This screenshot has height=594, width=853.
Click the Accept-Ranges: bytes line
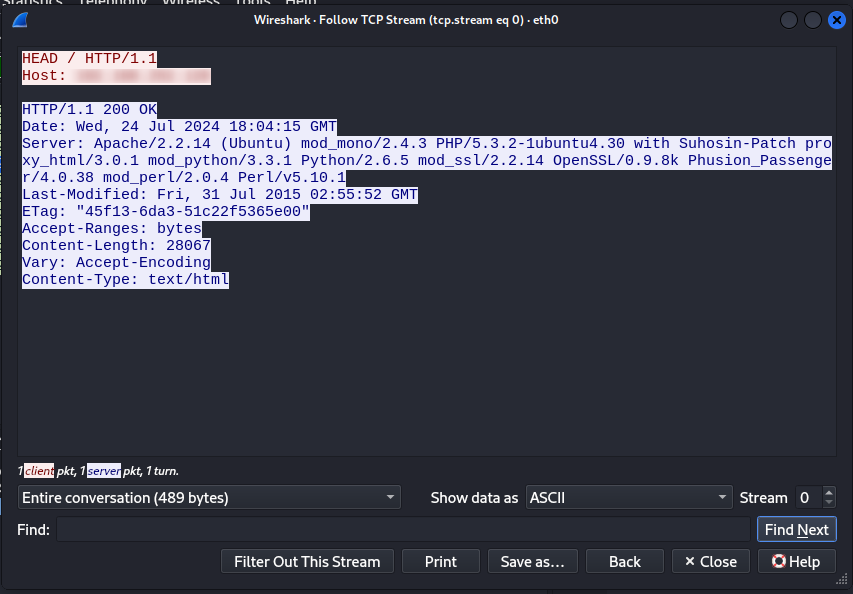point(112,228)
